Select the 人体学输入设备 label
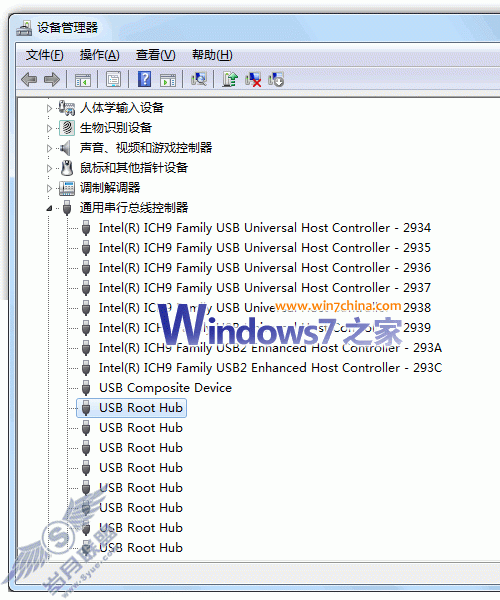Viewport: 500px width, 600px height. click(x=122, y=108)
